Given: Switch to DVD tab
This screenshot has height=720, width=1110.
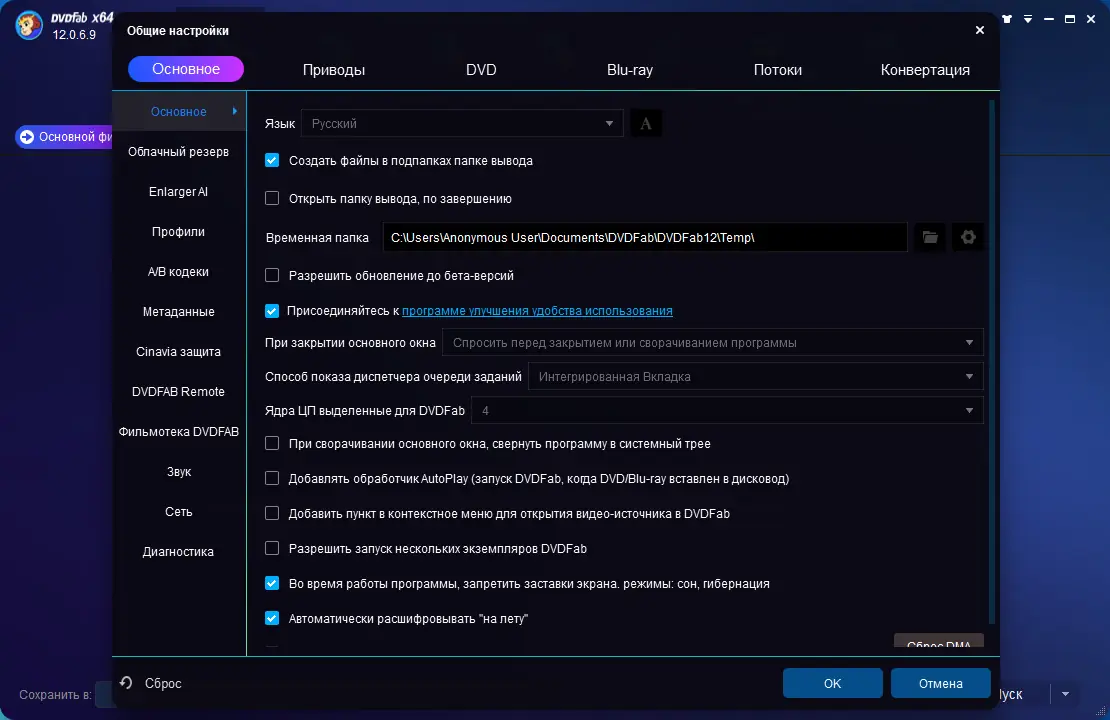Looking at the screenshot, I should pos(481,69).
